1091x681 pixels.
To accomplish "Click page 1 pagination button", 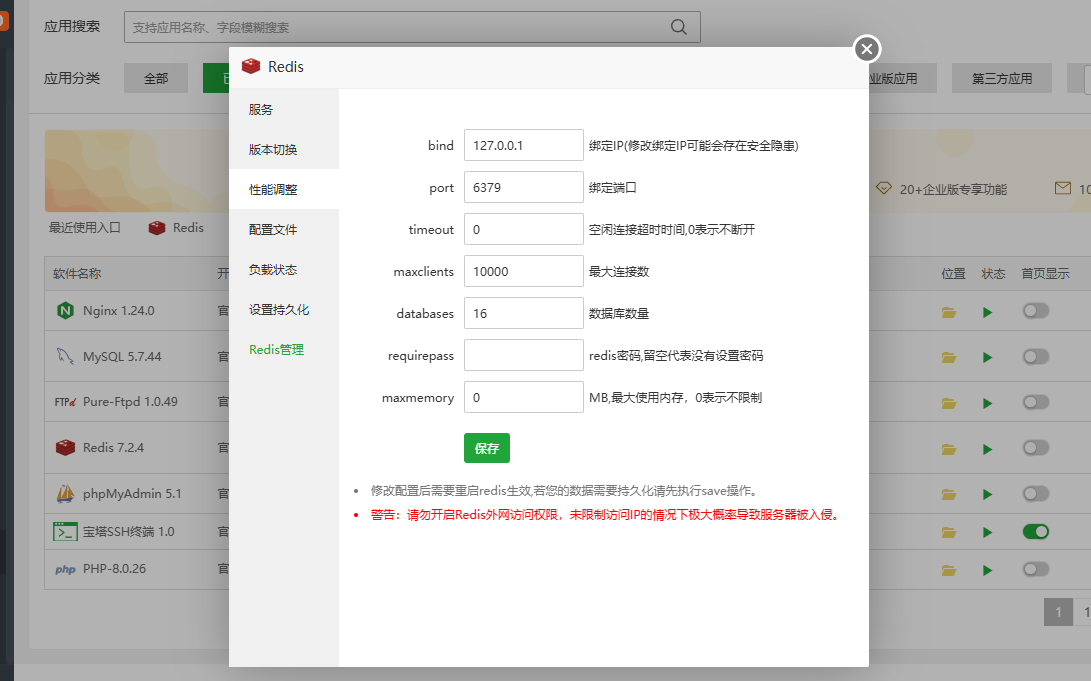I will (1058, 612).
